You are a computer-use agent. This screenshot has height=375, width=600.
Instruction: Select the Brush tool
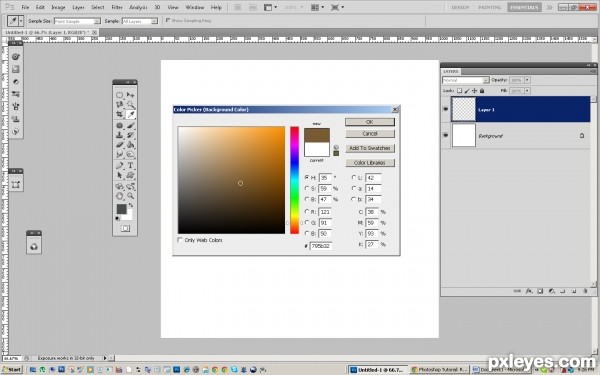click(130, 126)
